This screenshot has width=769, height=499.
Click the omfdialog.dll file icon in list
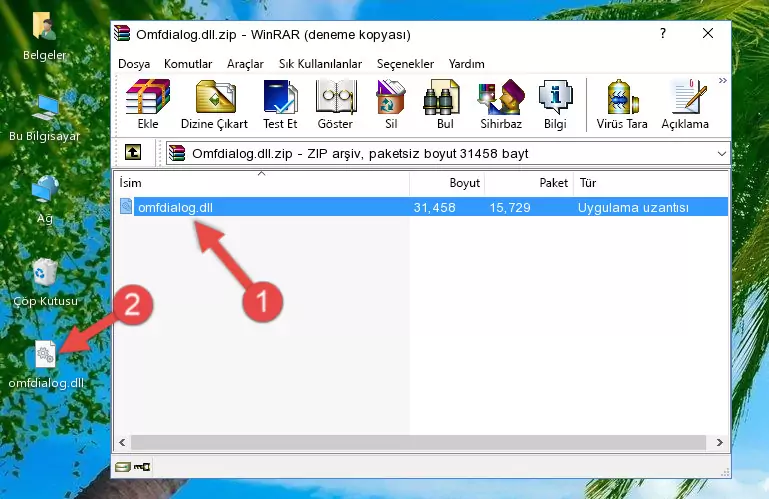point(126,207)
